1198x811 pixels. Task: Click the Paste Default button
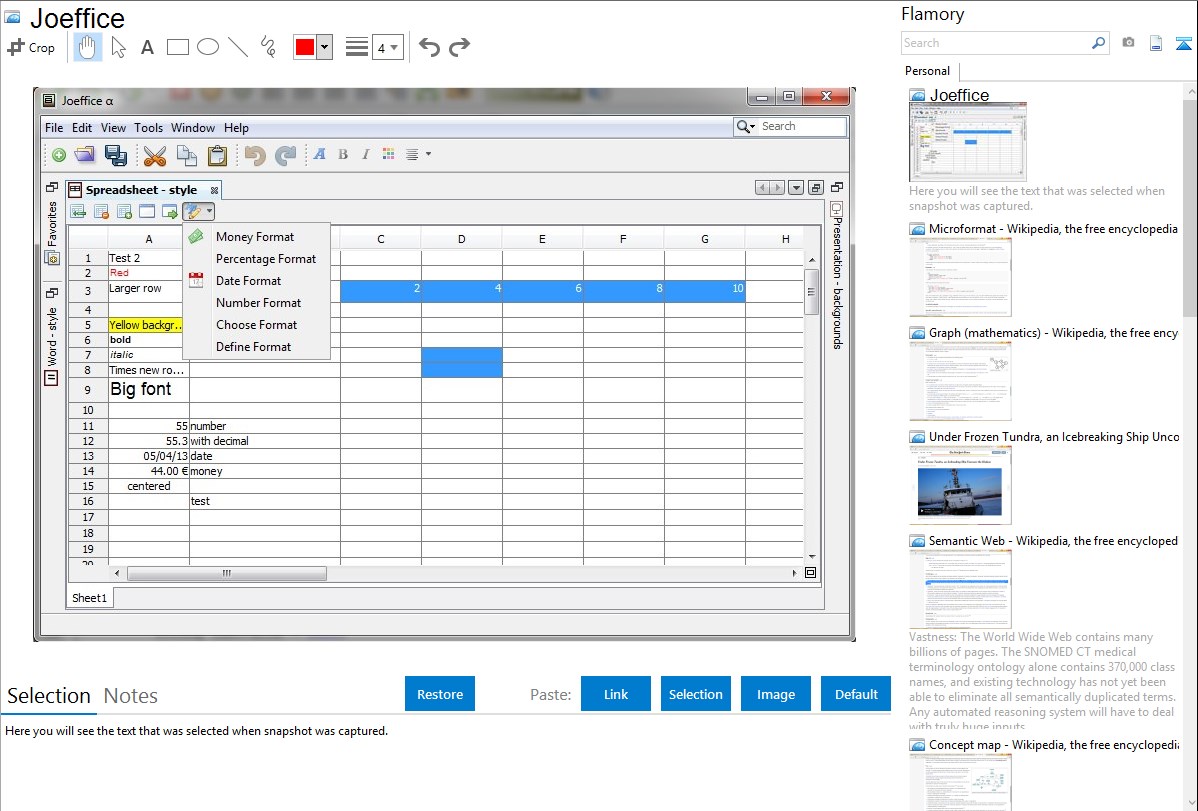point(856,694)
